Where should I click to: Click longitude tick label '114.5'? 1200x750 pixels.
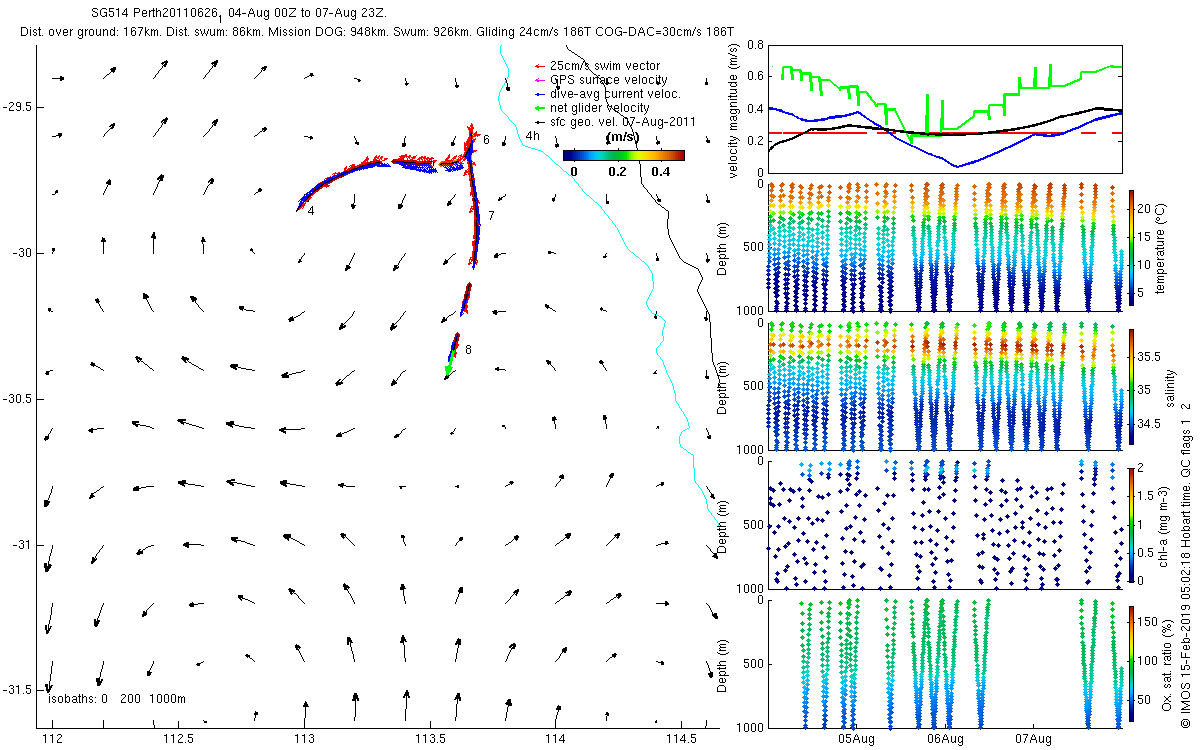681,739
